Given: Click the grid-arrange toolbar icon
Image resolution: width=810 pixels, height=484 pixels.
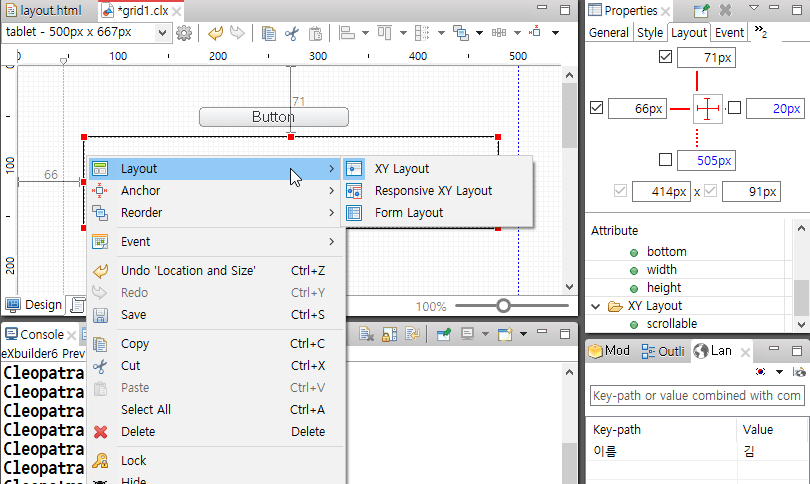Looking at the screenshot, I should coord(499,33).
